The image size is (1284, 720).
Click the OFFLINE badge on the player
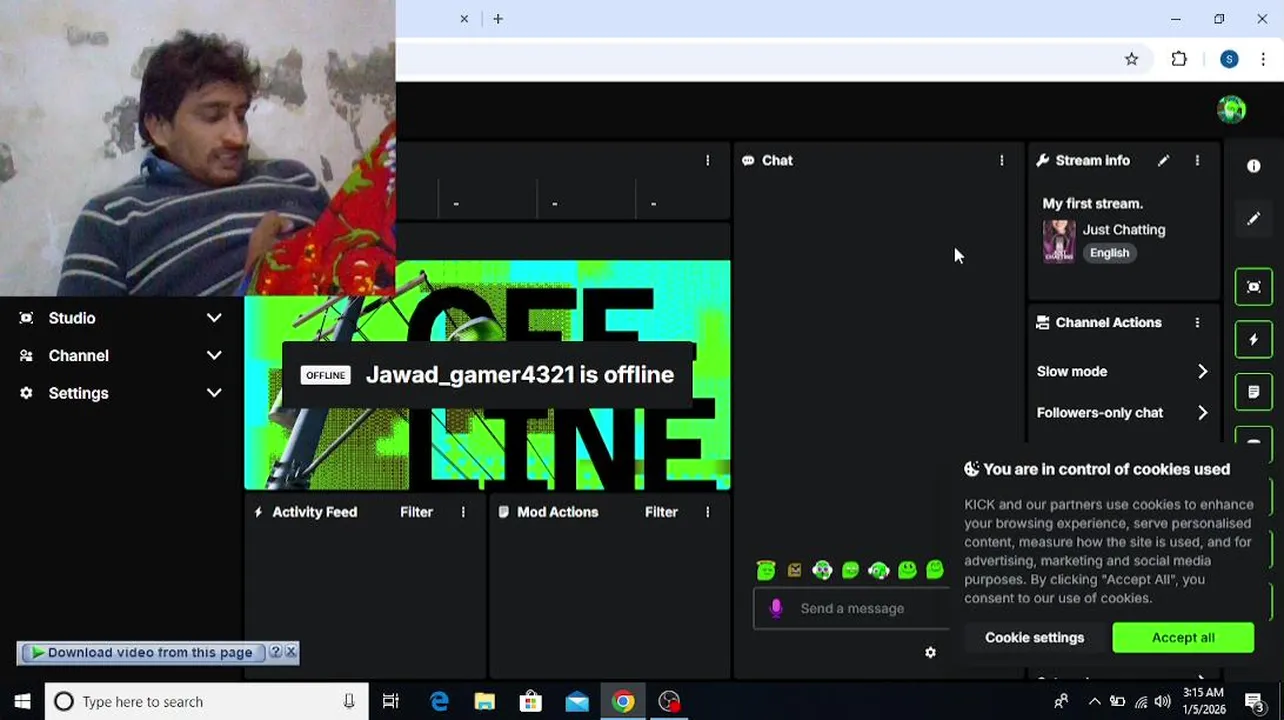tap(325, 375)
